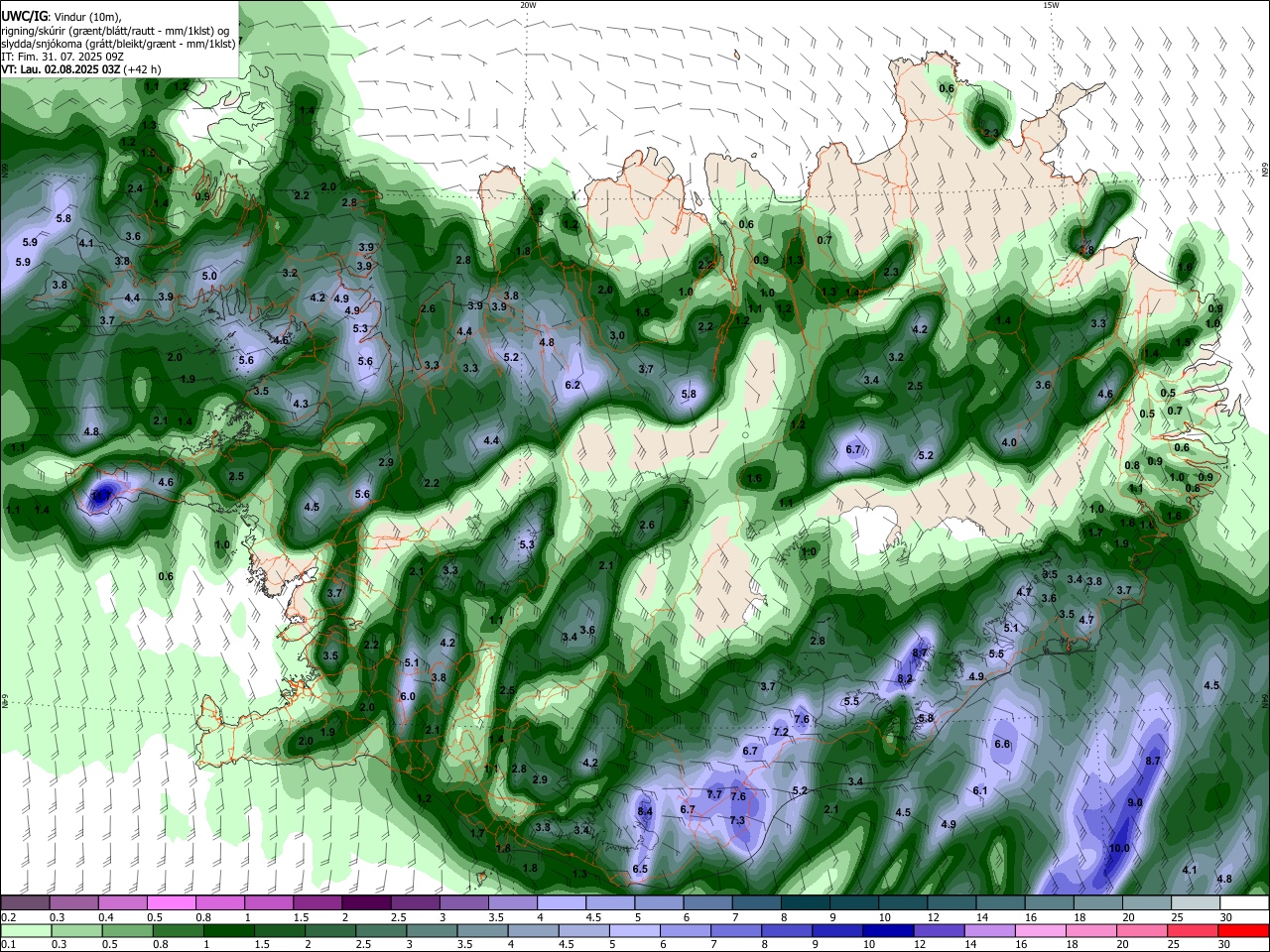
Task: Click the dark teal 8–9 swatch in upper legend row
Action: coord(806,903)
